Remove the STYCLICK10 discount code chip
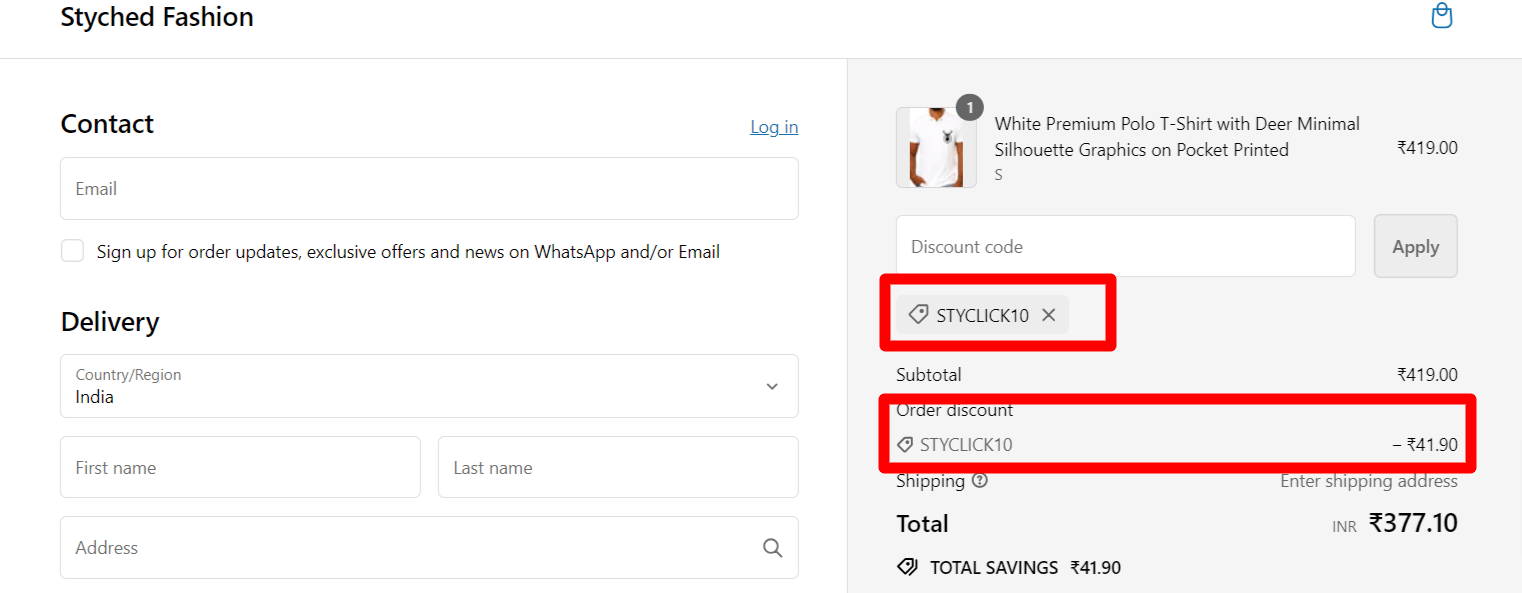The height and width of the screenshot is (593, 1522). [1048, 315]
